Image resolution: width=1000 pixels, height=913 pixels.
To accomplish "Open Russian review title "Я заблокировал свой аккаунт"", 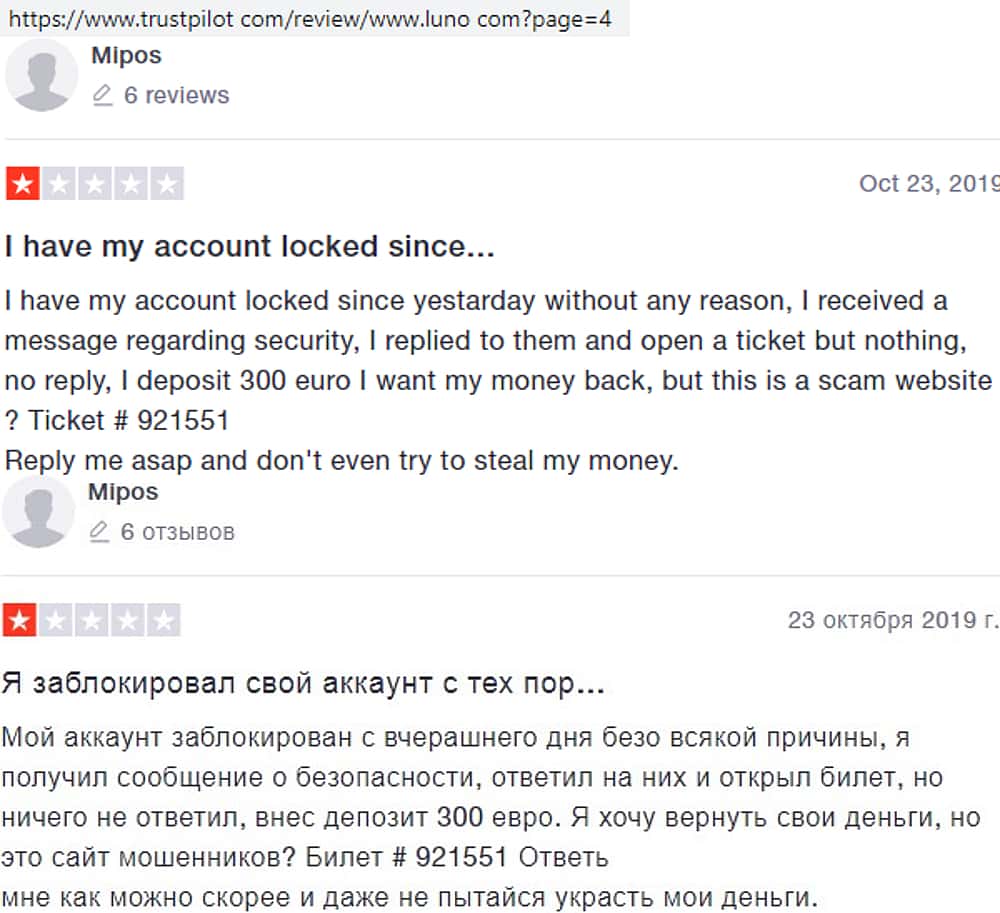I will click(x=302, y=683).
